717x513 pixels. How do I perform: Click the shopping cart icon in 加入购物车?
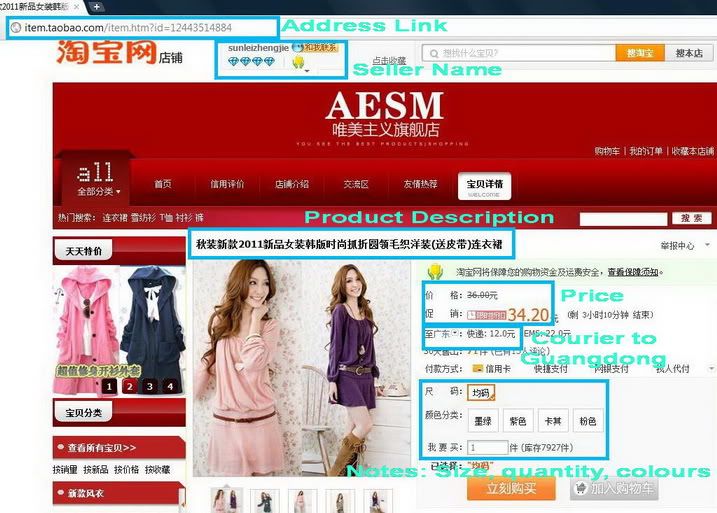pos(582,489)
